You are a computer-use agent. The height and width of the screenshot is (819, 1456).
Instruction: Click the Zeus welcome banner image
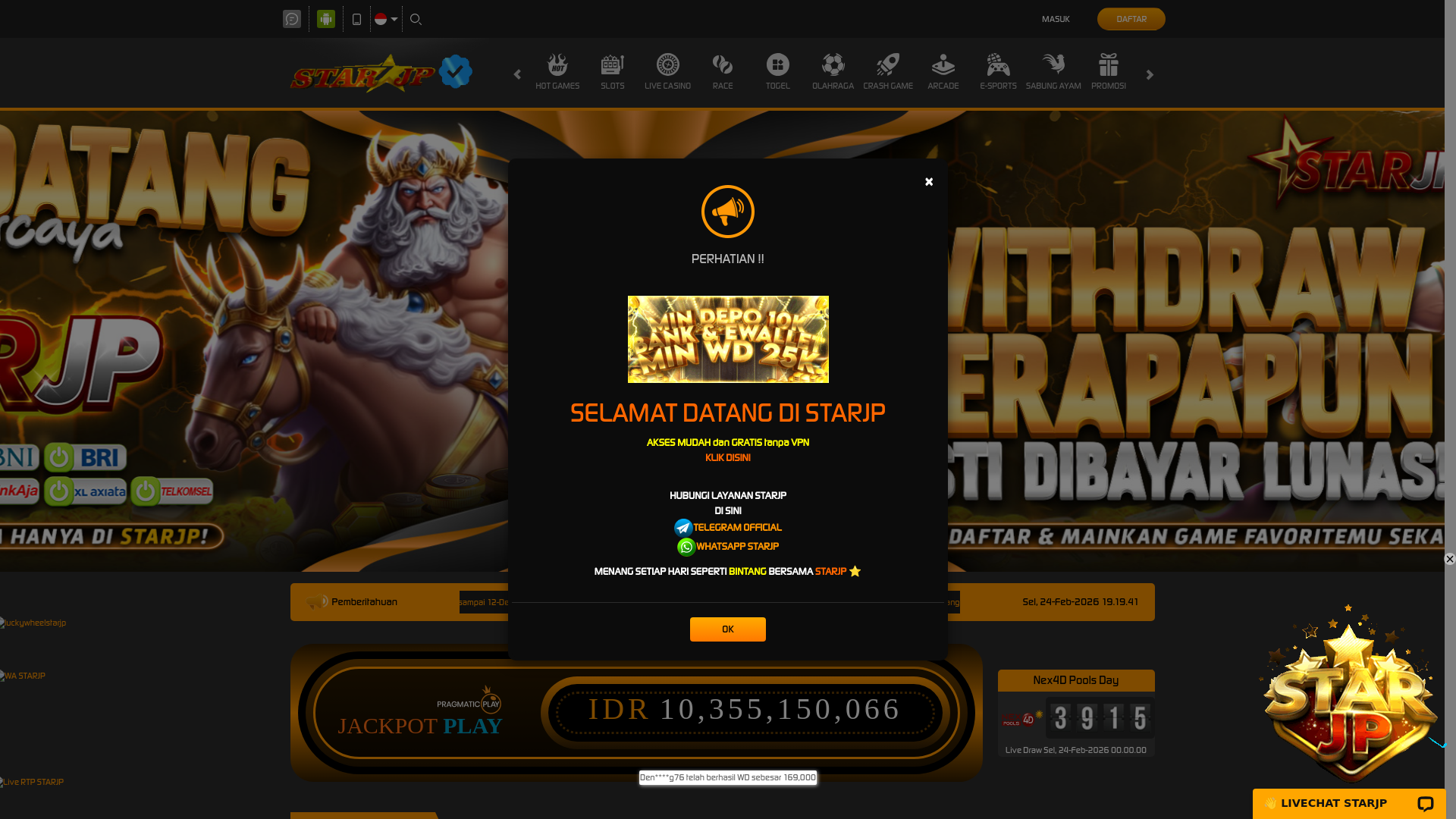[x=254, y=341]
